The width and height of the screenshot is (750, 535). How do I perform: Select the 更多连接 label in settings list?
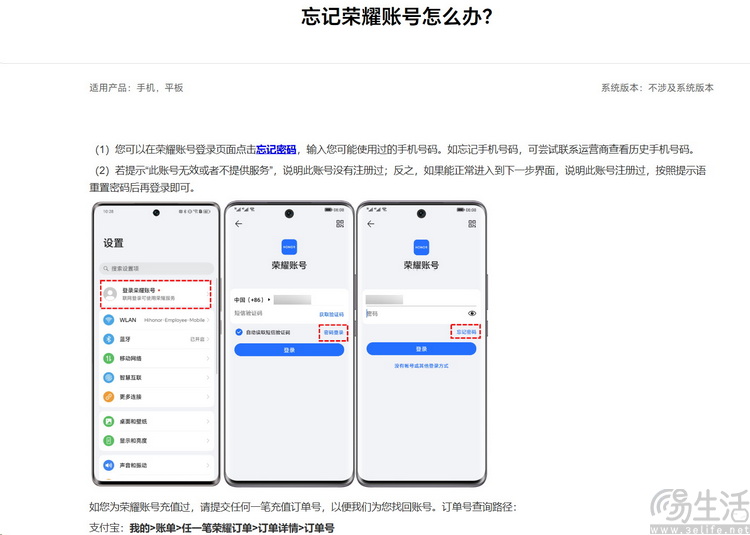coord(130,396)
